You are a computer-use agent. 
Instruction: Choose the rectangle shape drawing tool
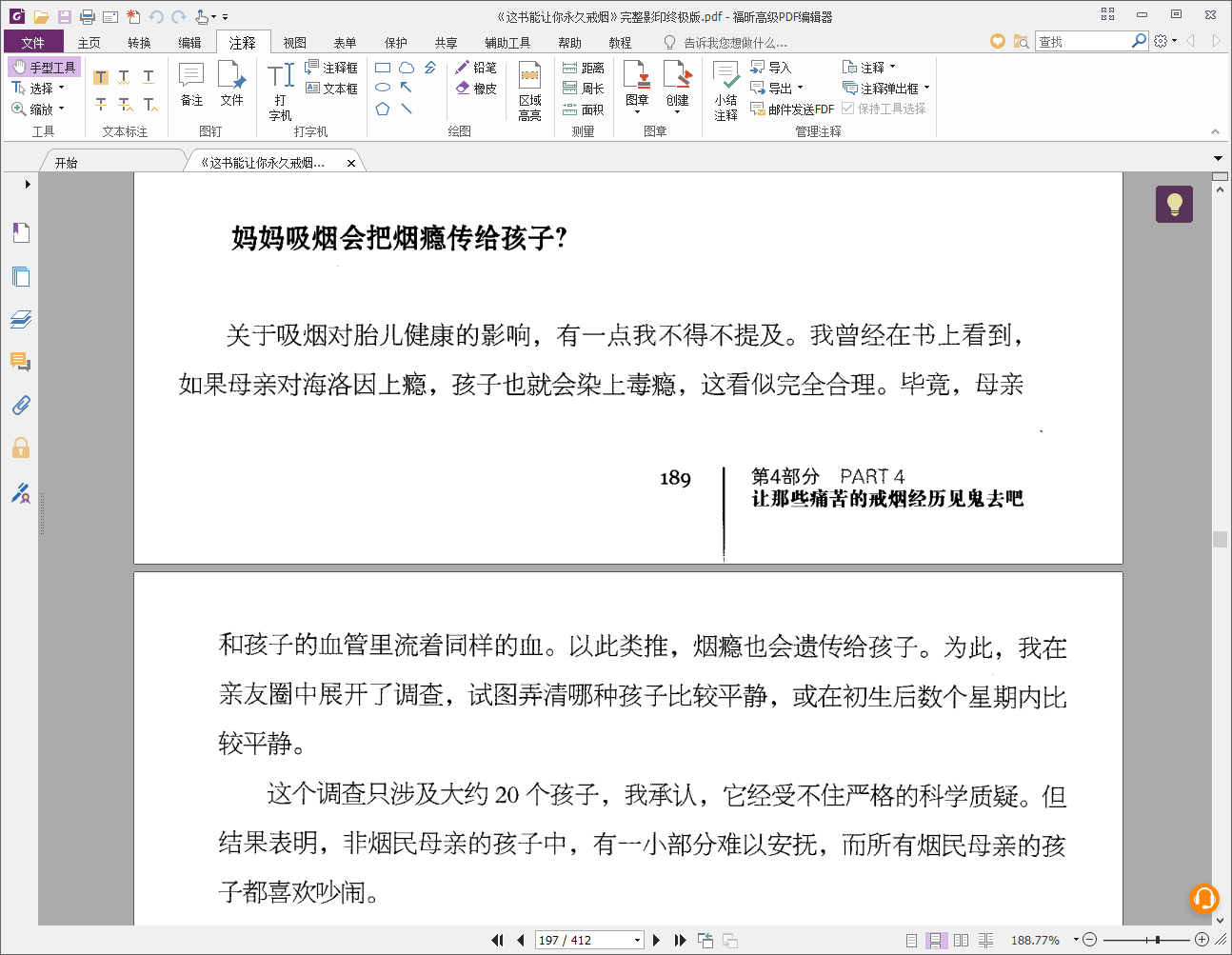(383, 68)
